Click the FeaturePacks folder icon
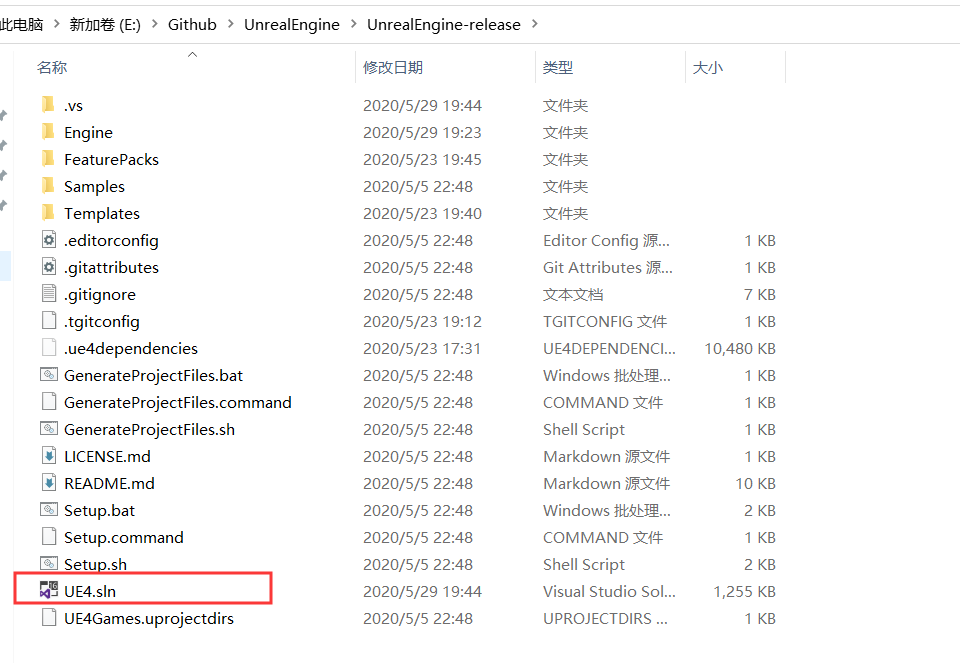 point(48,159)
